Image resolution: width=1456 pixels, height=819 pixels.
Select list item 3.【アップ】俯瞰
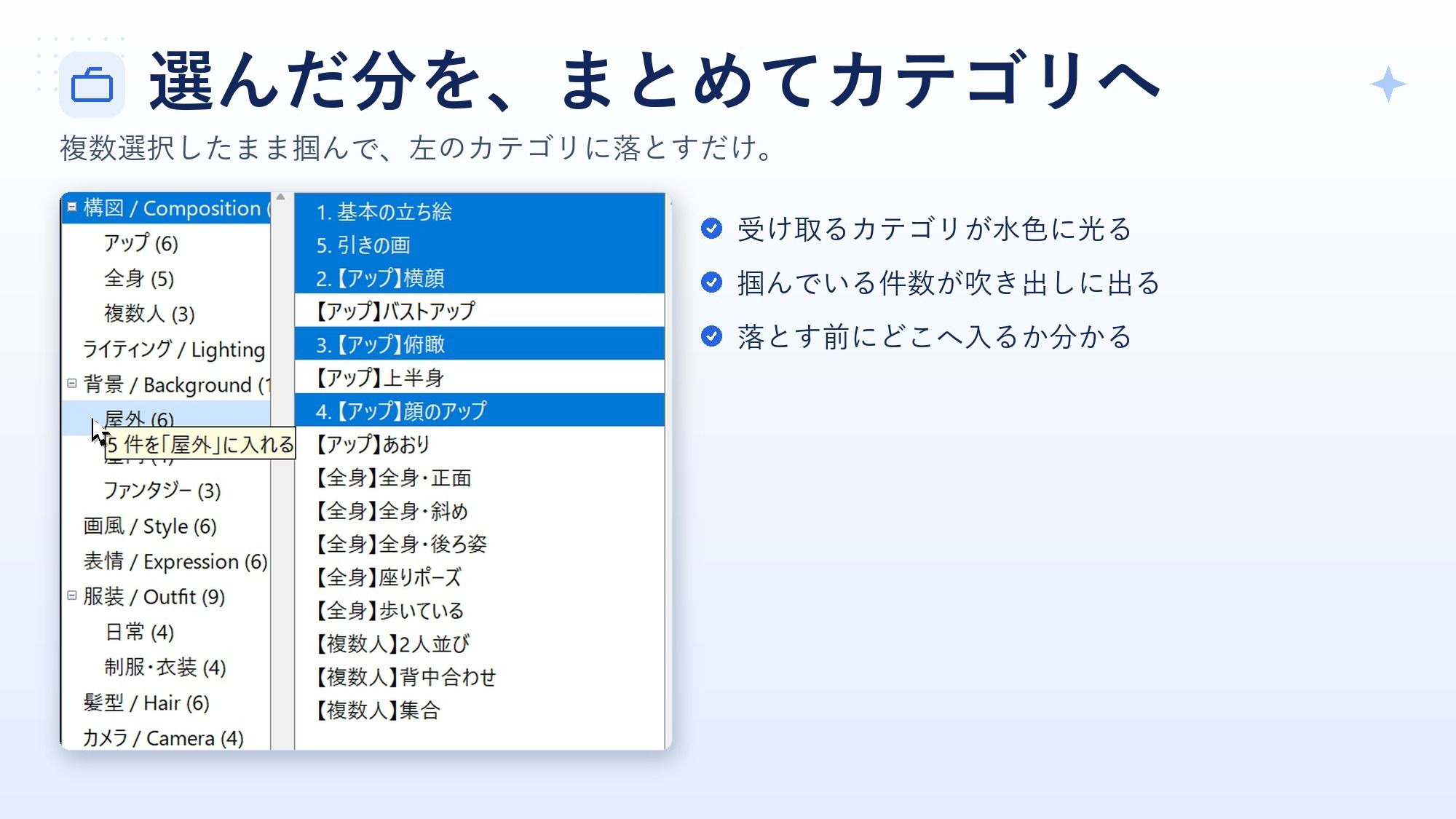pyautogui.click(x=480, y=344)
